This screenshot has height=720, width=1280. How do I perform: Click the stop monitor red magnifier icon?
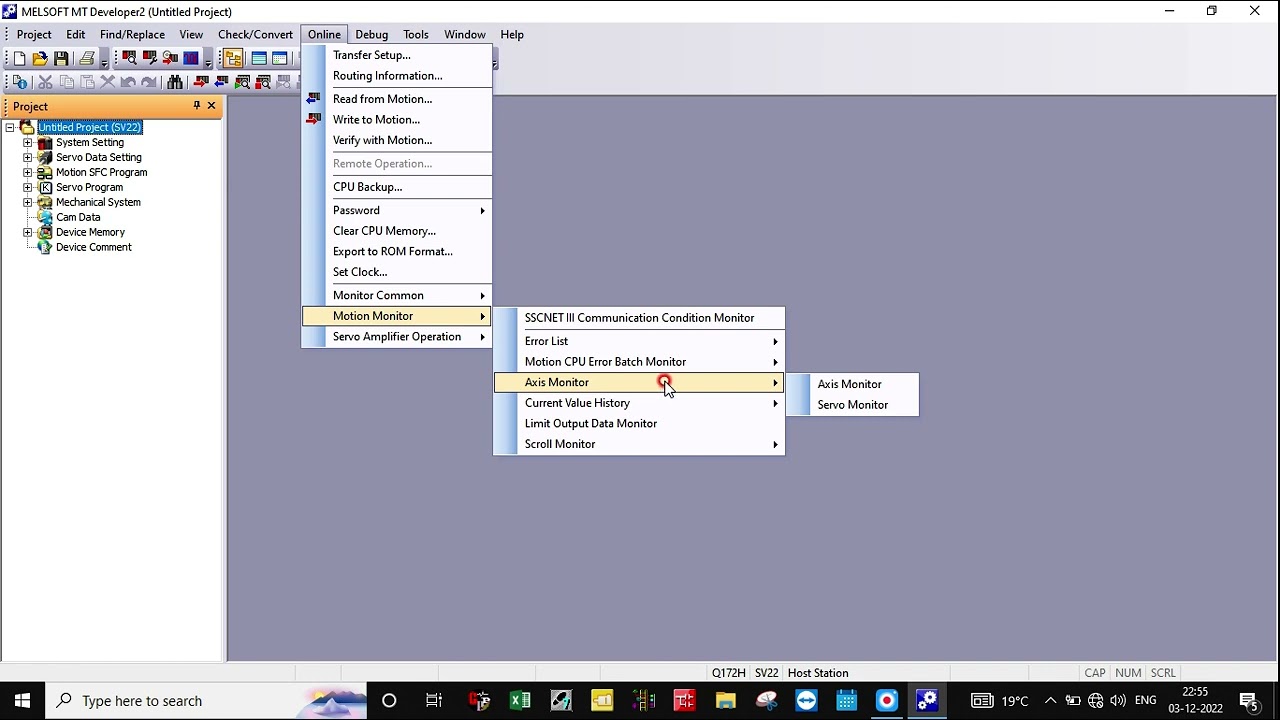click(x=263, y=82)
